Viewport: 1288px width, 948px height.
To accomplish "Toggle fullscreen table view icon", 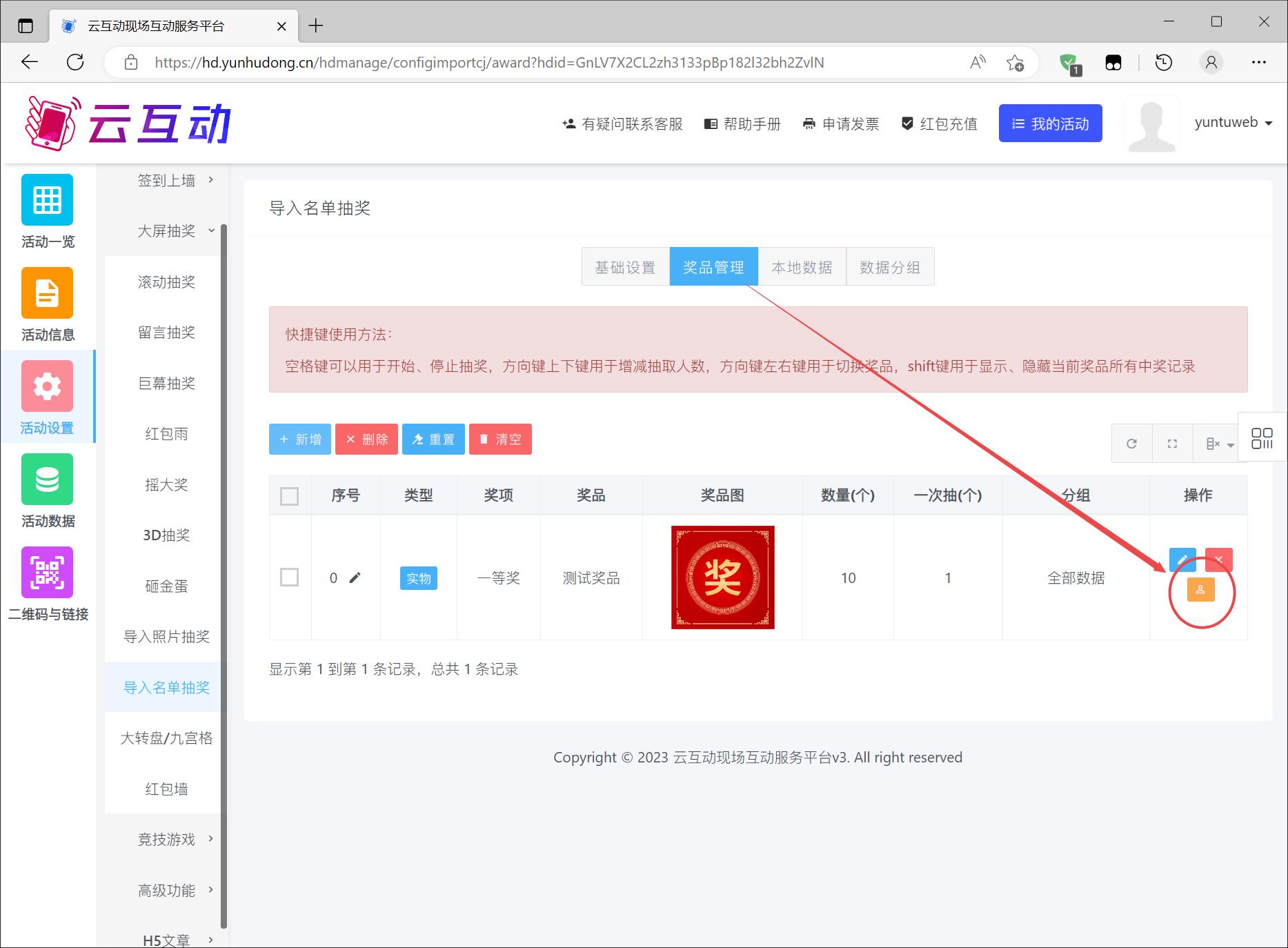I will tap(1172, 444).
